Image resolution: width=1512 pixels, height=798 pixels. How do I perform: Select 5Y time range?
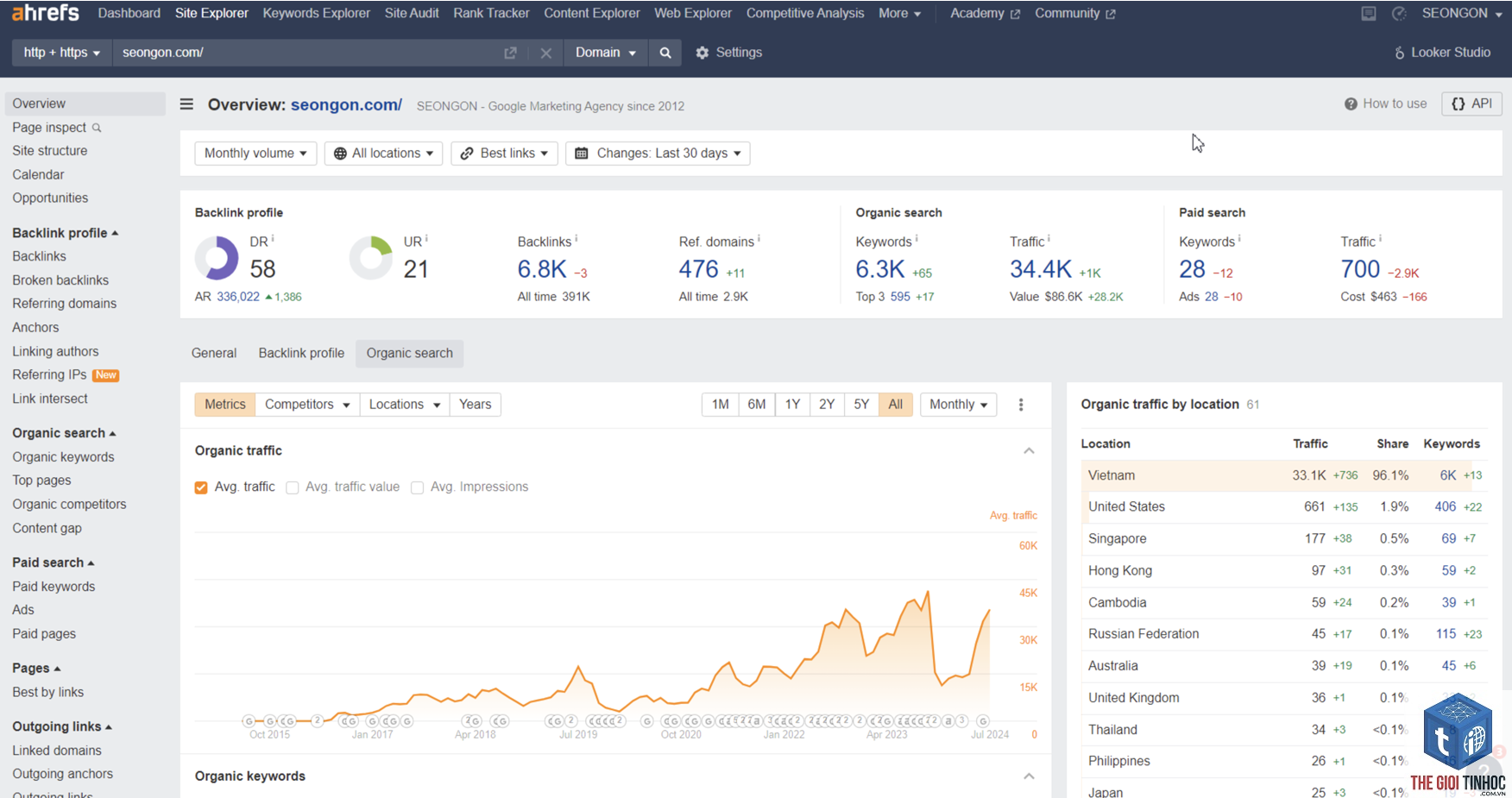coord(861,405)
